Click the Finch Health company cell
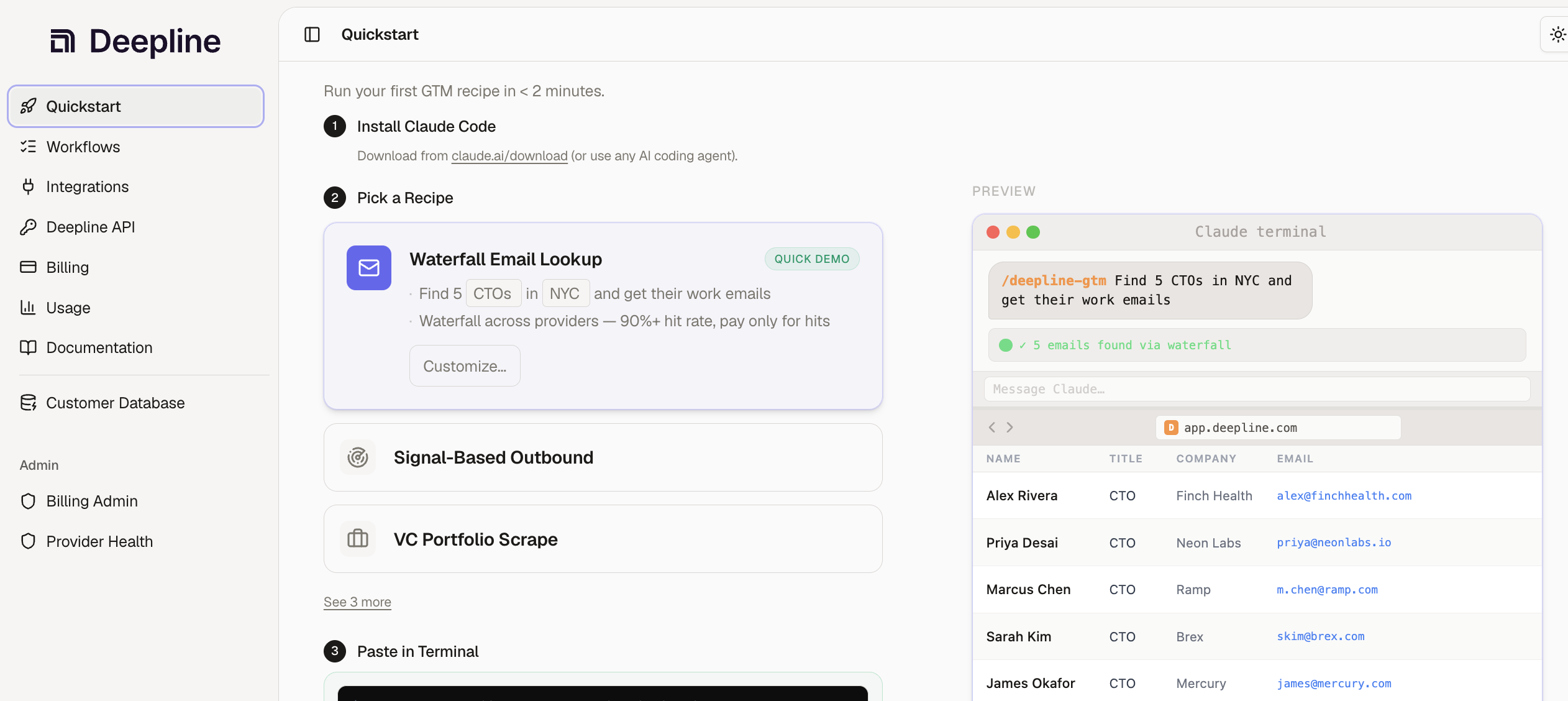1568x701 pixels. [1214, 496]
